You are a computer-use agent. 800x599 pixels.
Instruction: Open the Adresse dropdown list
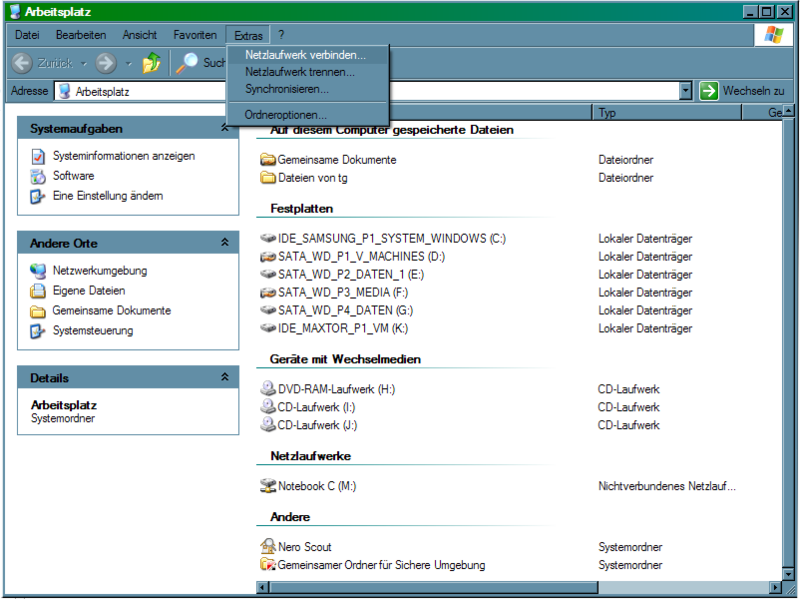tap(686, 90)
